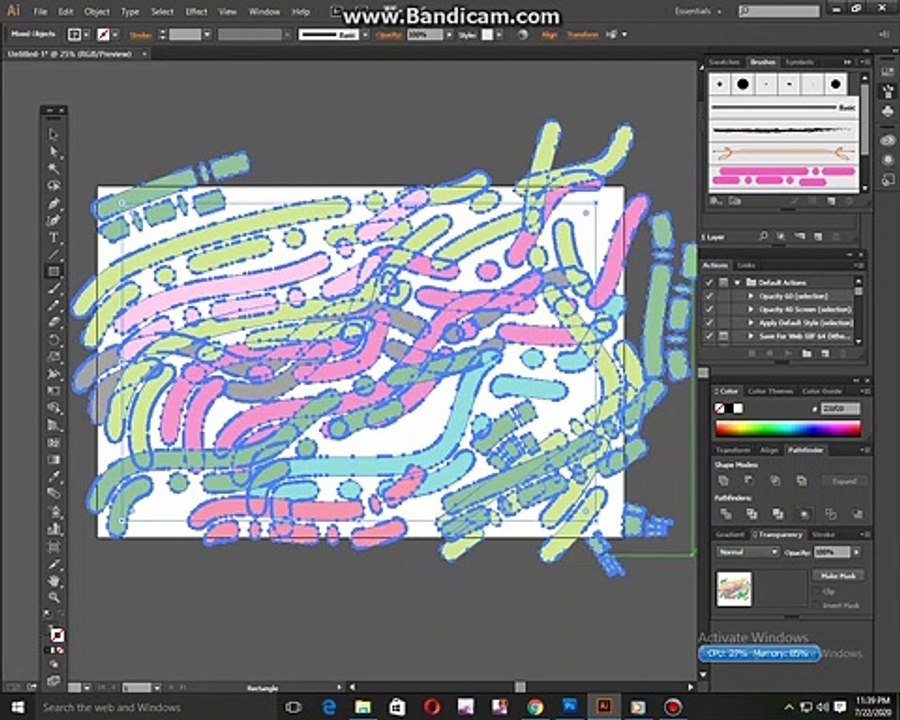
Task: Switch to the Color Guide tab
Action: tap(822, 391)
